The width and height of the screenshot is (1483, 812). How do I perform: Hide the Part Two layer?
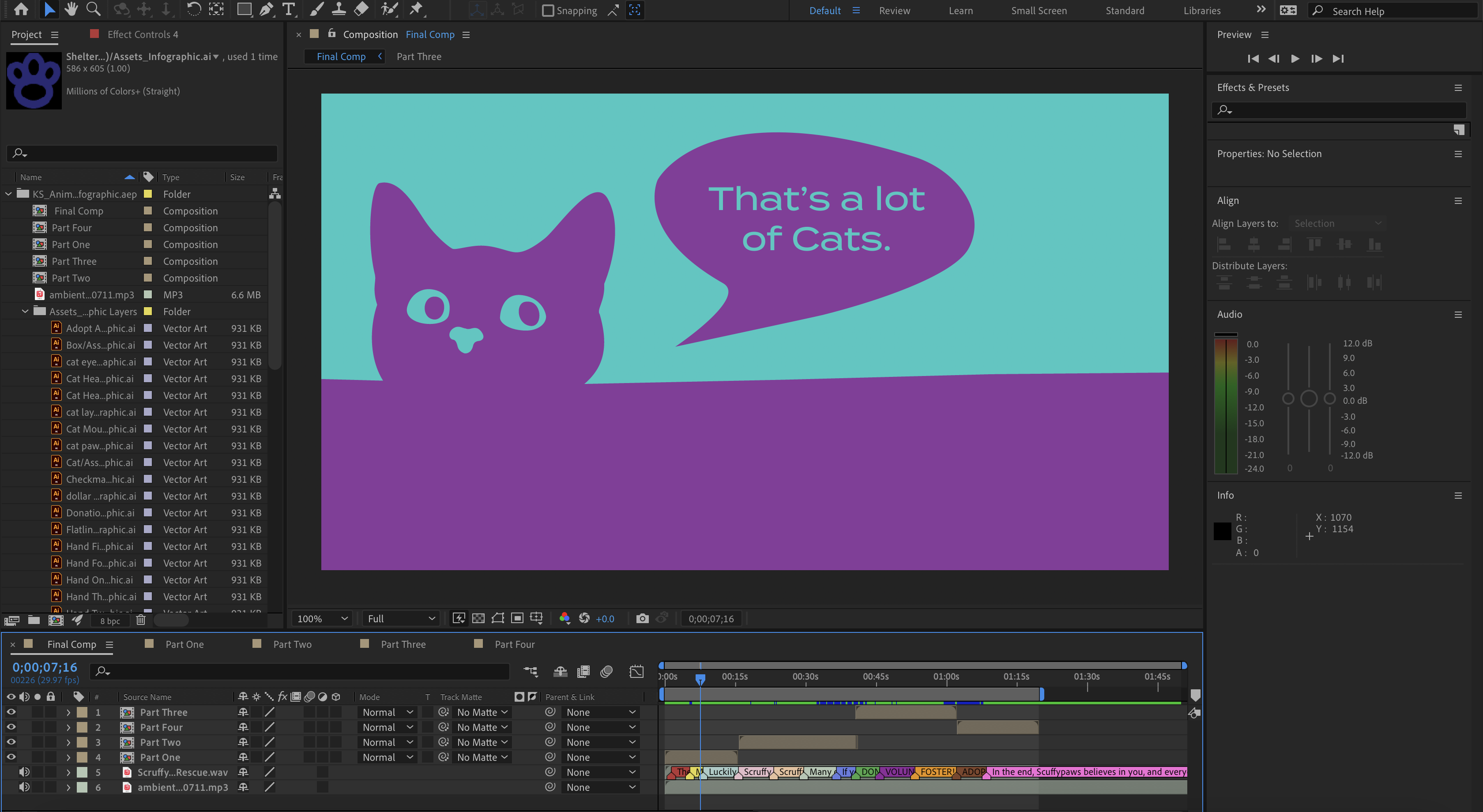[x=11, y=742]
